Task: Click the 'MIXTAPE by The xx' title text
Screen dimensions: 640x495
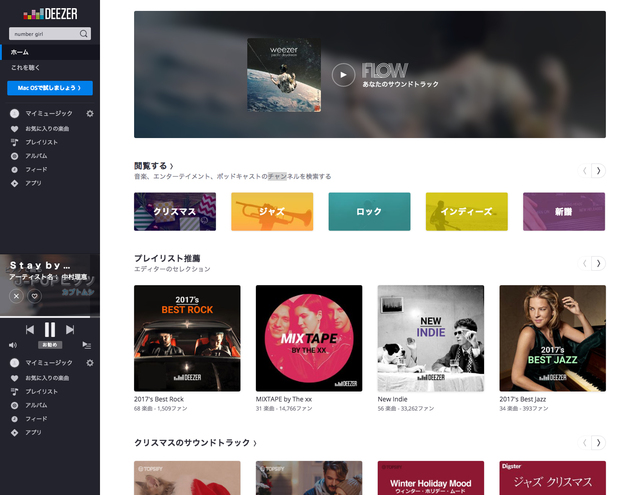Action: 284,399
